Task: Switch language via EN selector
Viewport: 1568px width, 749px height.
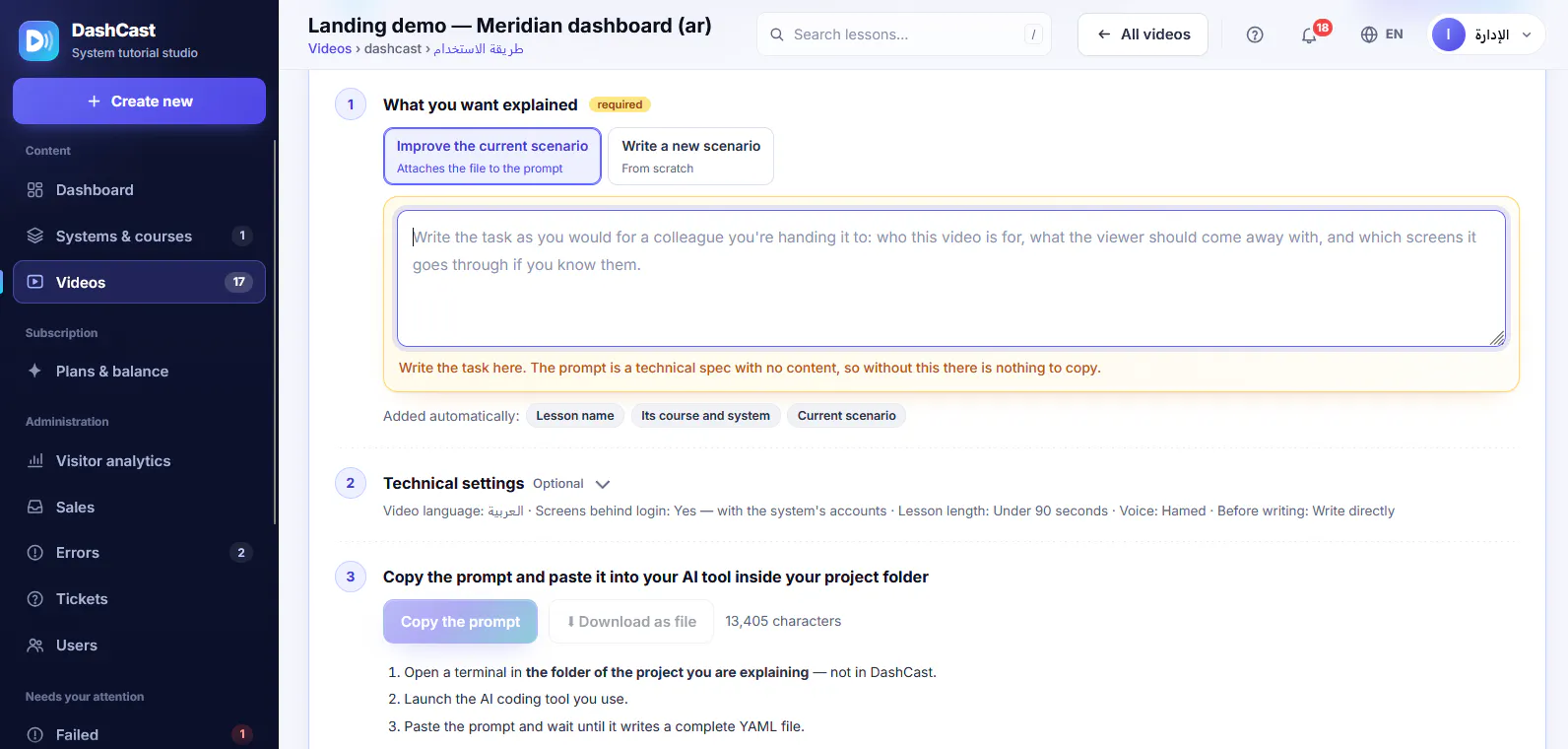Action: (1382, 34)
